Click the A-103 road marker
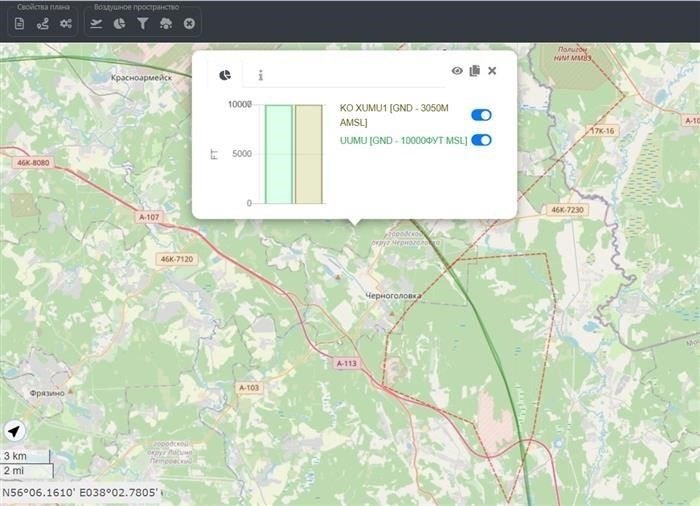This screenshot has width=700, height=506. pyautogui.click(x=249, y=388)
